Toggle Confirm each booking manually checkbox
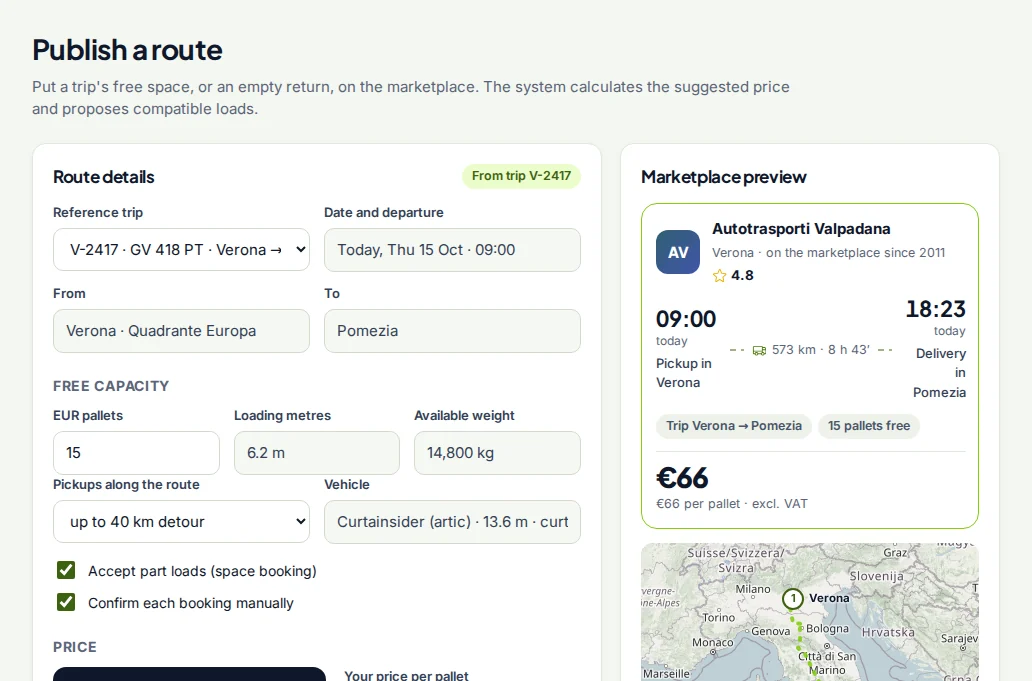Image resolution: width=1032 pixels, height=681 pixels. click(x=66, y=602)
